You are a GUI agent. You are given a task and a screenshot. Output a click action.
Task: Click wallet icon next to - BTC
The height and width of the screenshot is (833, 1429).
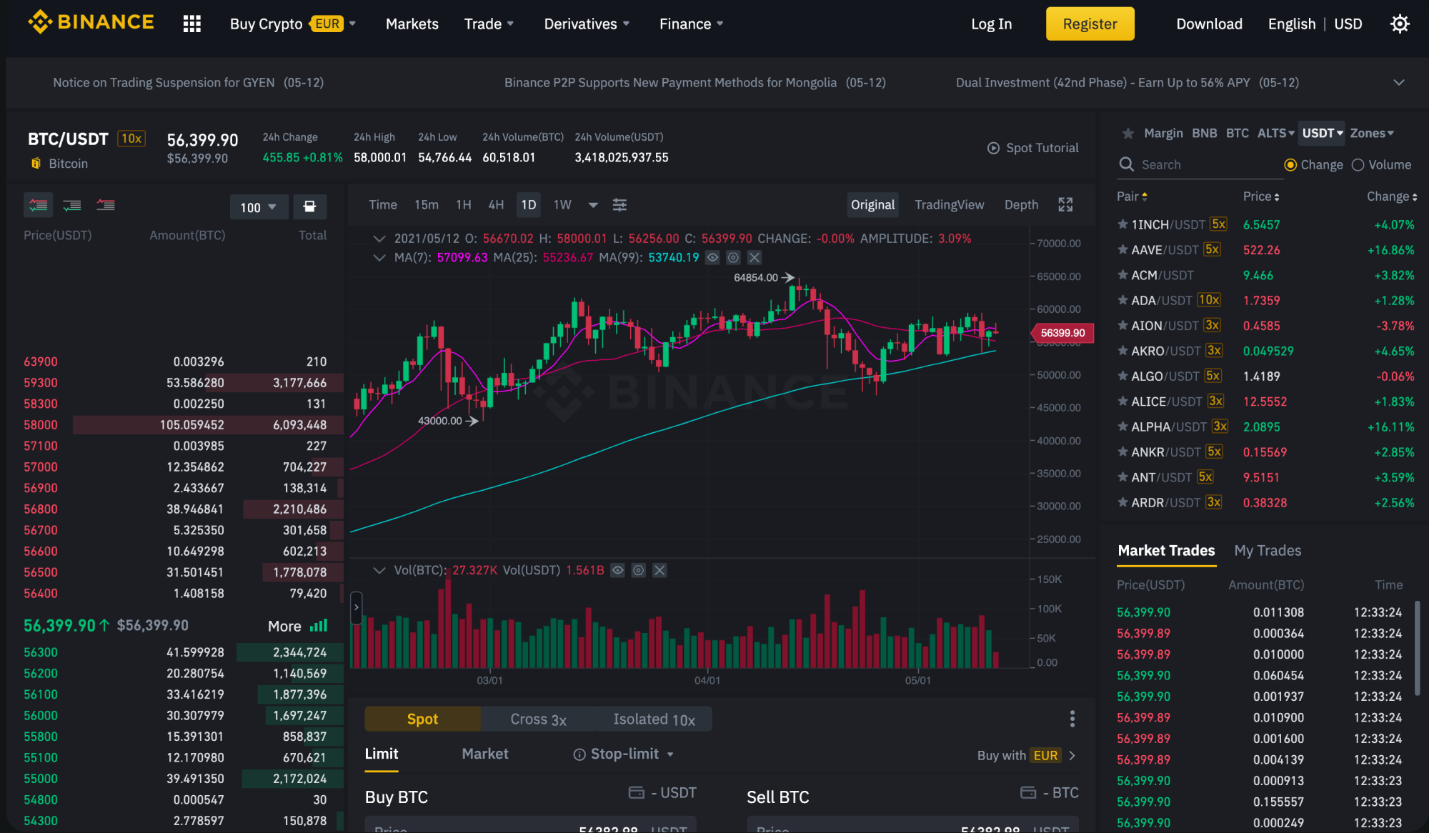1027,793
